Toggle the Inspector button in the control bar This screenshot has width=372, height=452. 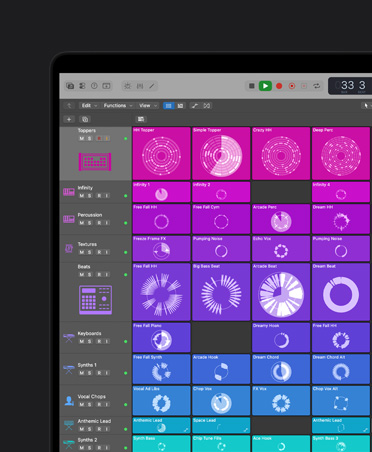tap(82, 86)
